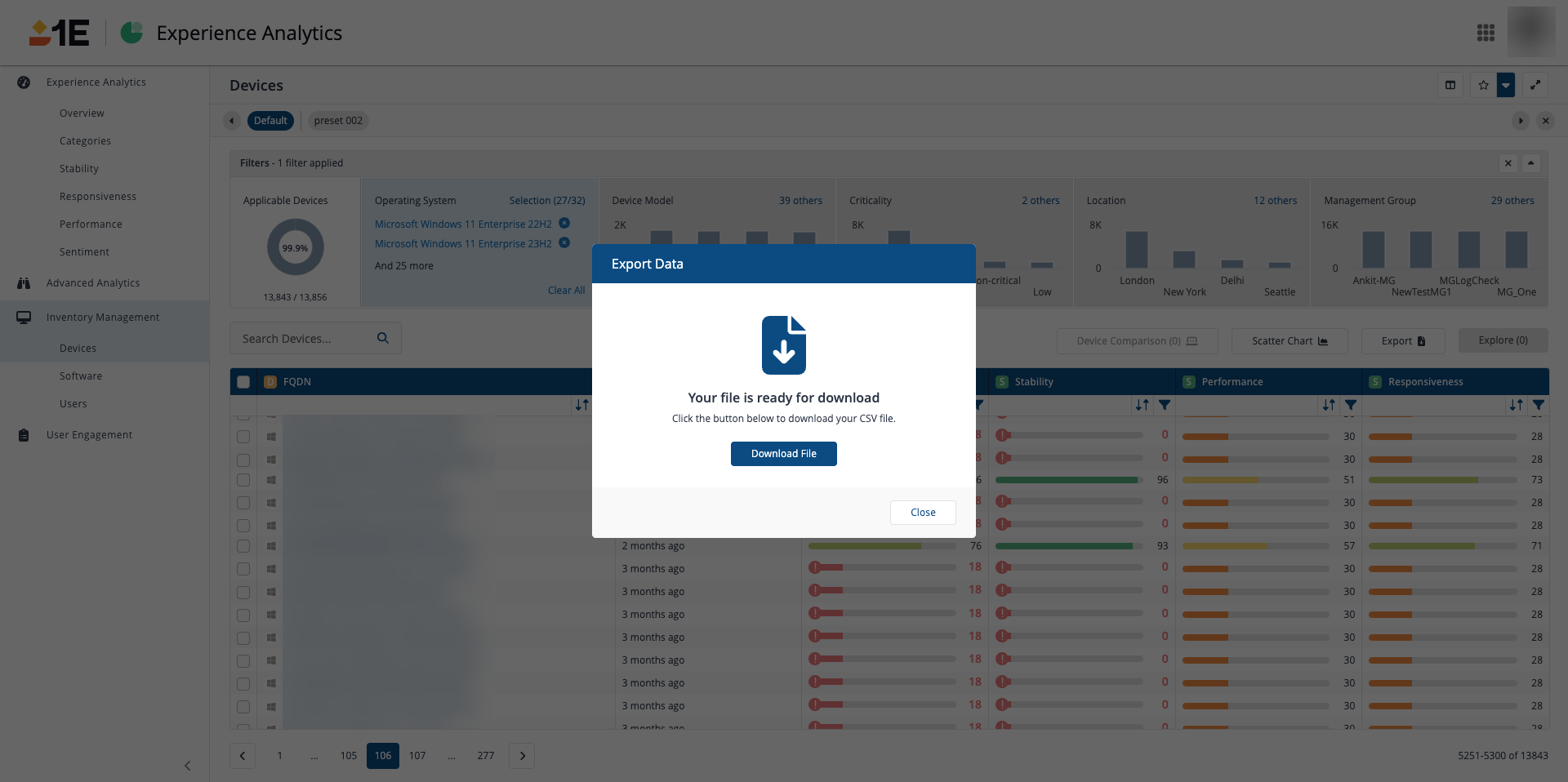
Task: Close the Export Data dialog
Action: click(923, 513)
